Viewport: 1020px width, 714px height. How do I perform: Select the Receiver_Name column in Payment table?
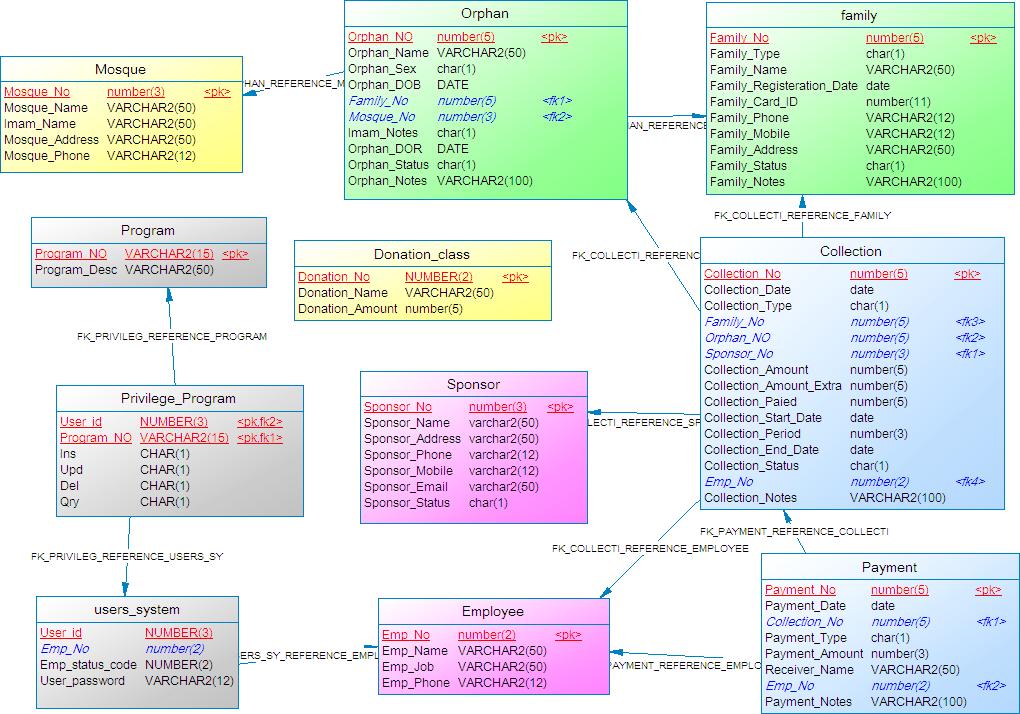(x=809, y=670)
